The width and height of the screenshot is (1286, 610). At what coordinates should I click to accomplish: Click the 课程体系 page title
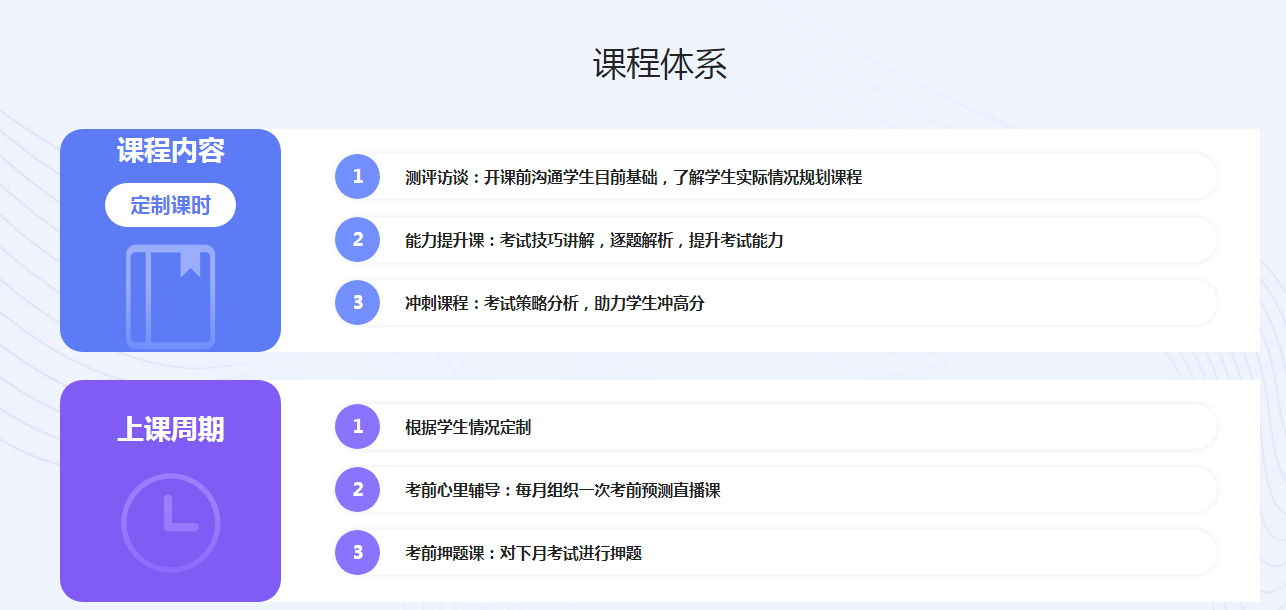[659, 64]
